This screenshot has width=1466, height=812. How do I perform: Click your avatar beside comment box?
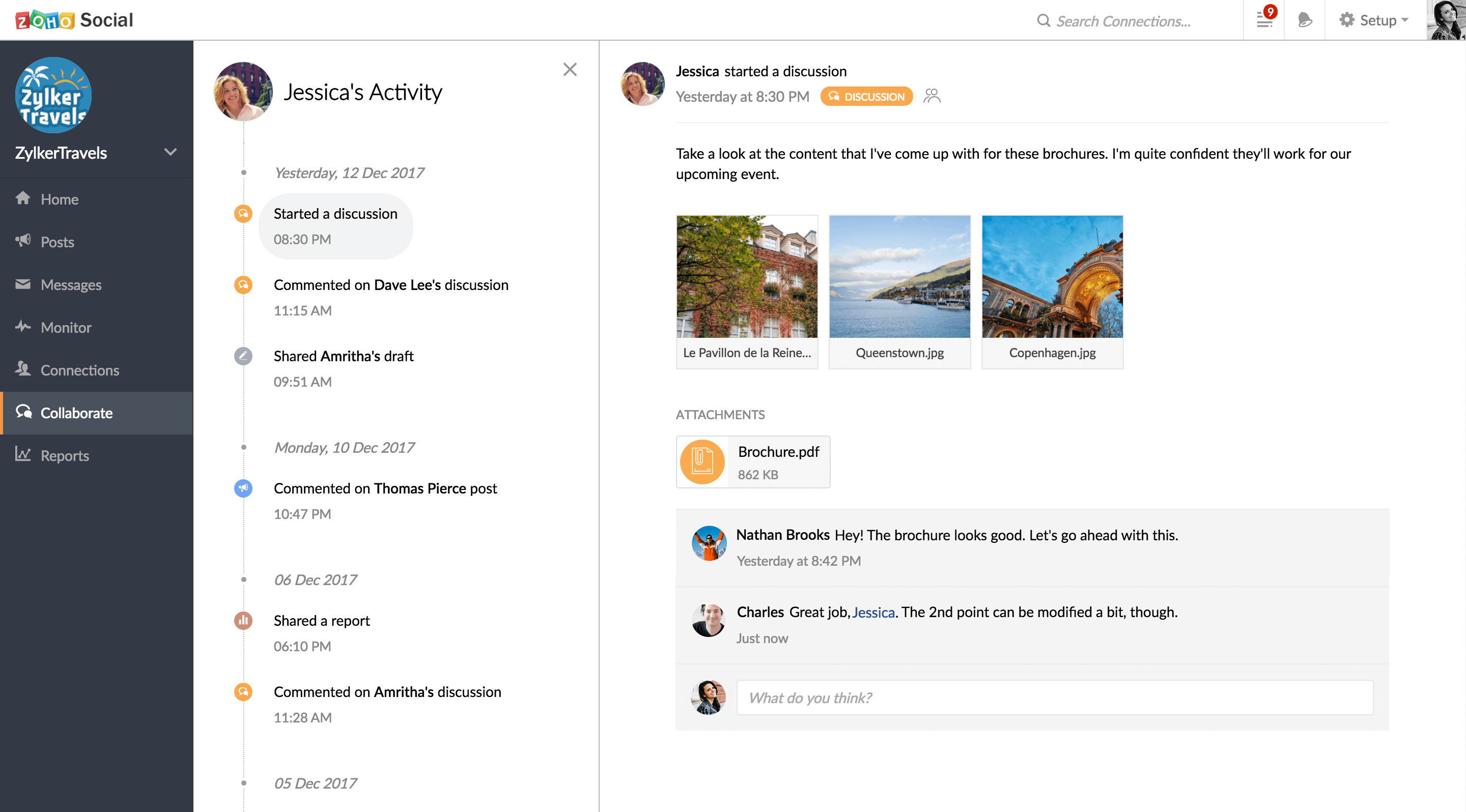click(709, 697)
